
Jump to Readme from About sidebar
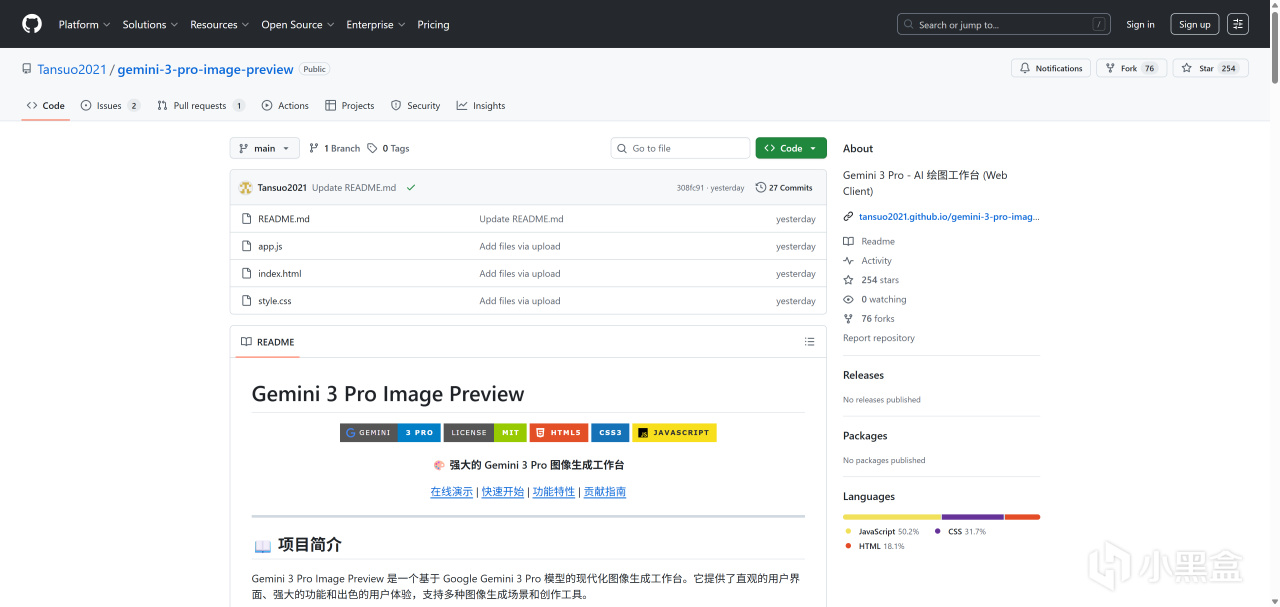pos(869,241)
